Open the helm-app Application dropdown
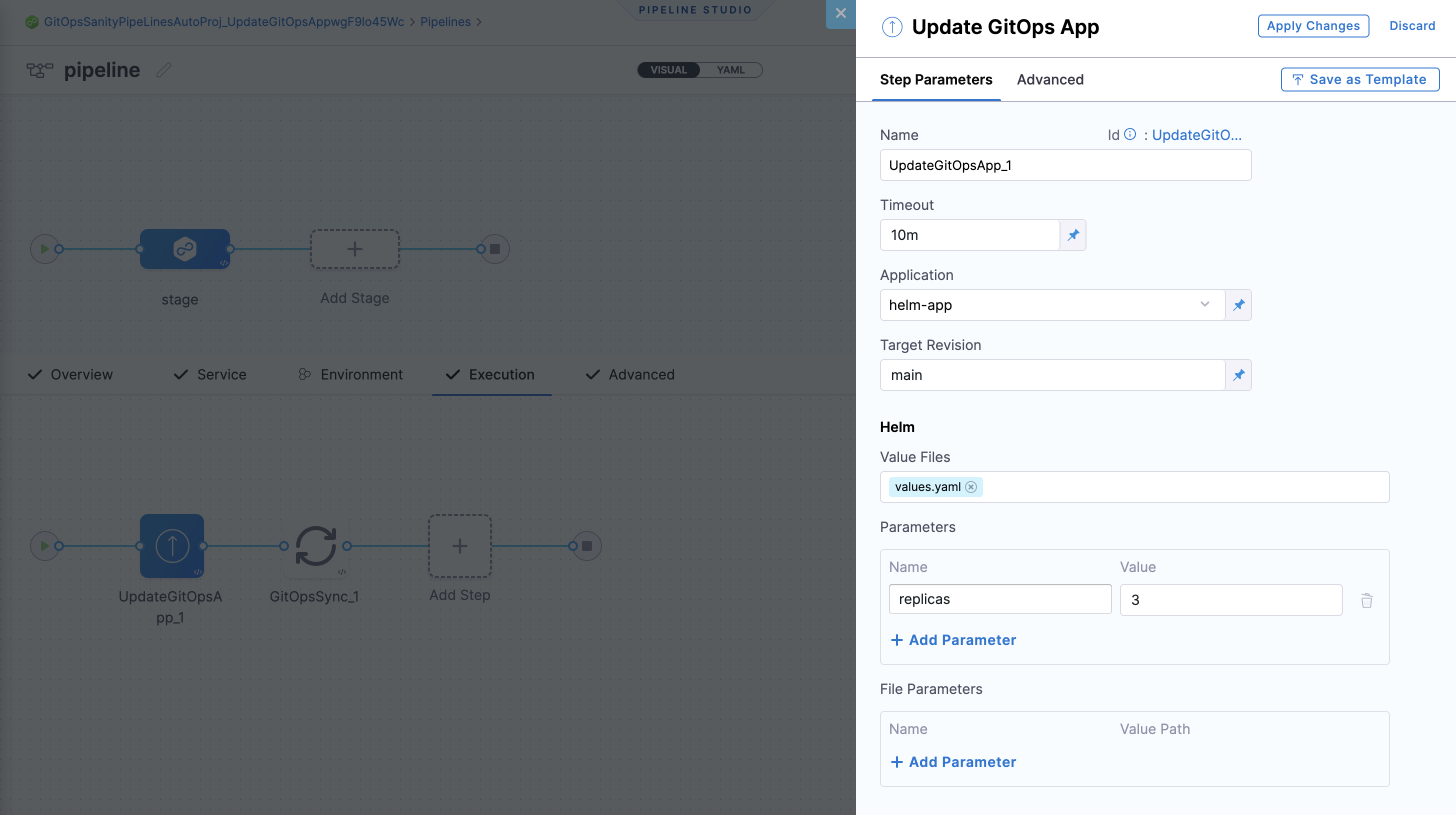The width and height of the screenshot is (1456, 815). (x=1204, y=304)
